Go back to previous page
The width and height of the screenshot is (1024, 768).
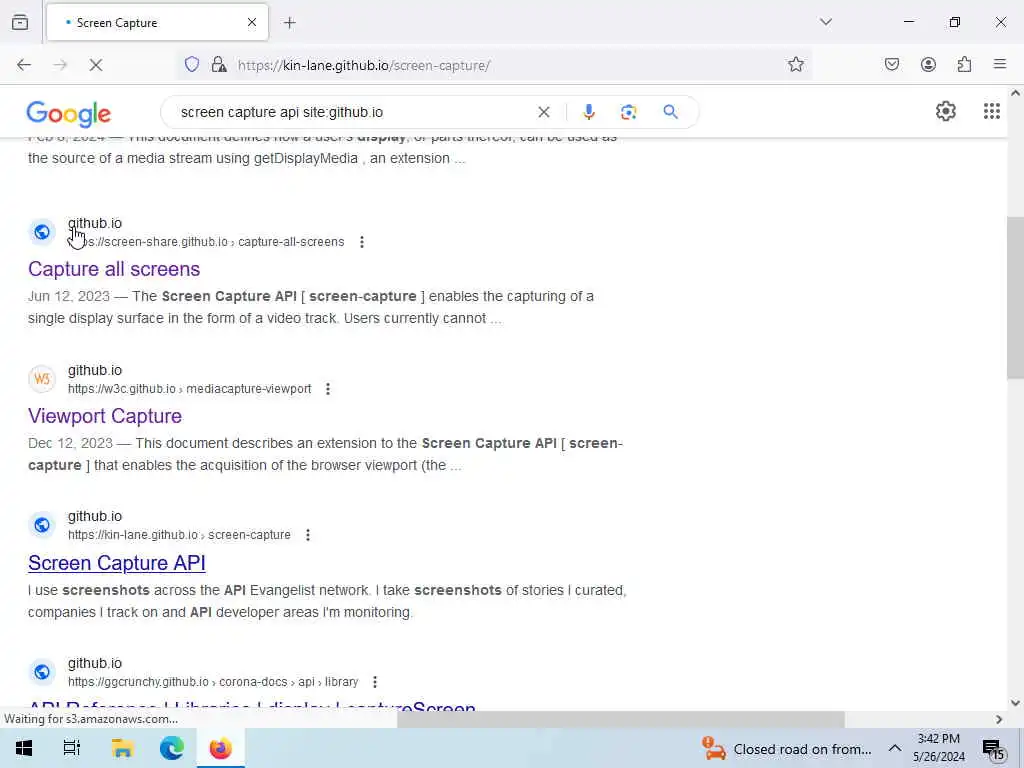pos(24,65)
